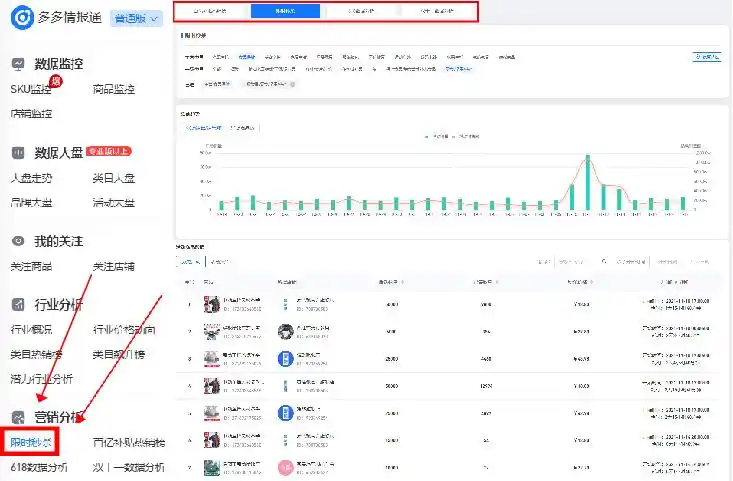Viewport: 733px width, 481px height.
Task: Click the 数据大盘 section icon
Action: pyautogui.click(x=18, y=153)
